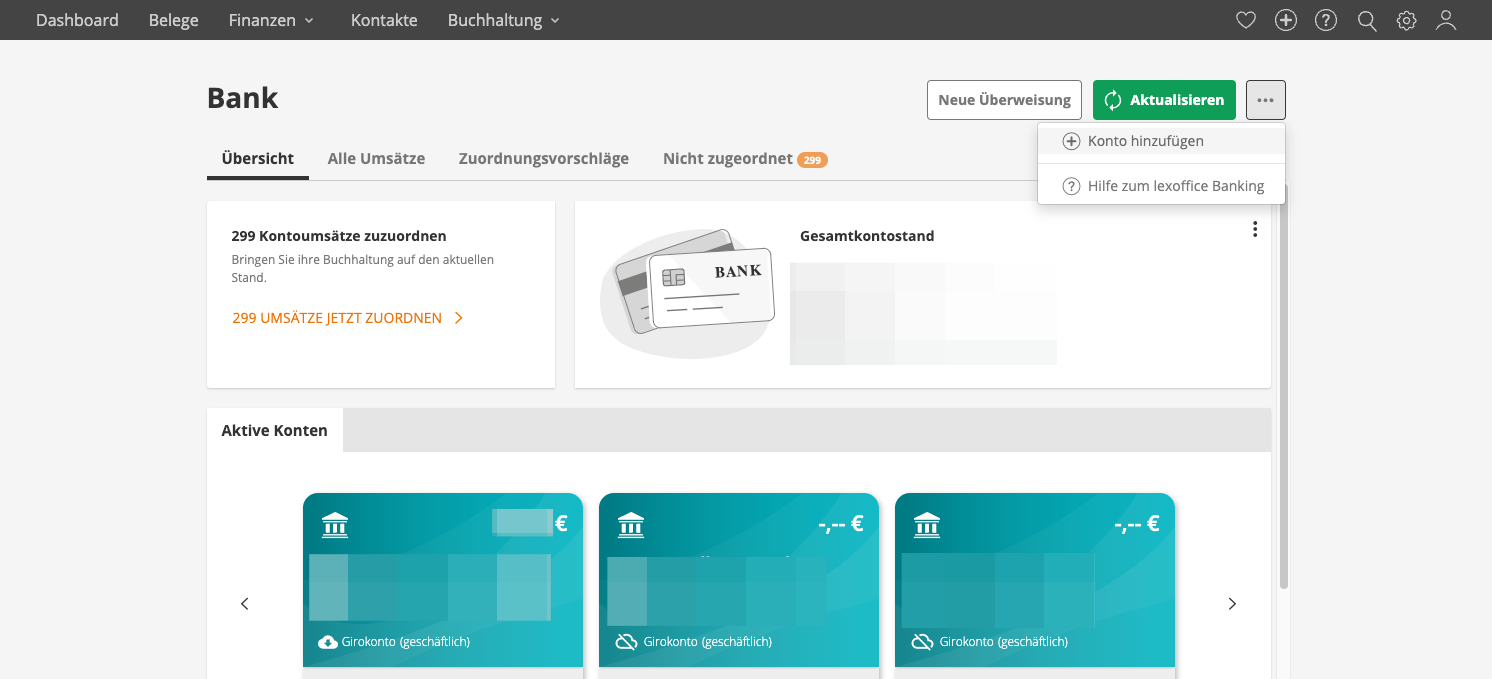The image size is (1492, 679).
Task: Switch to Nicht zugeordnet tab
Action: coord(745,158)
